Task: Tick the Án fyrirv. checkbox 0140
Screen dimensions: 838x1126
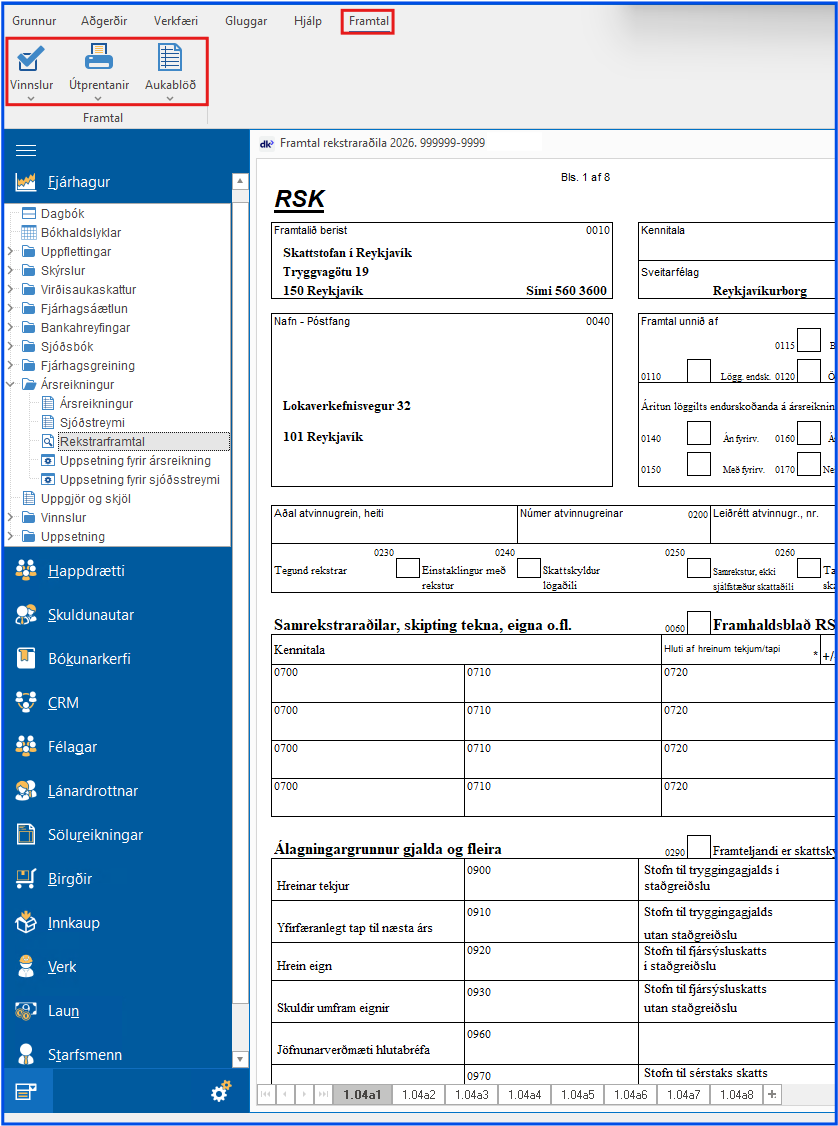Action: pos(699,433)
